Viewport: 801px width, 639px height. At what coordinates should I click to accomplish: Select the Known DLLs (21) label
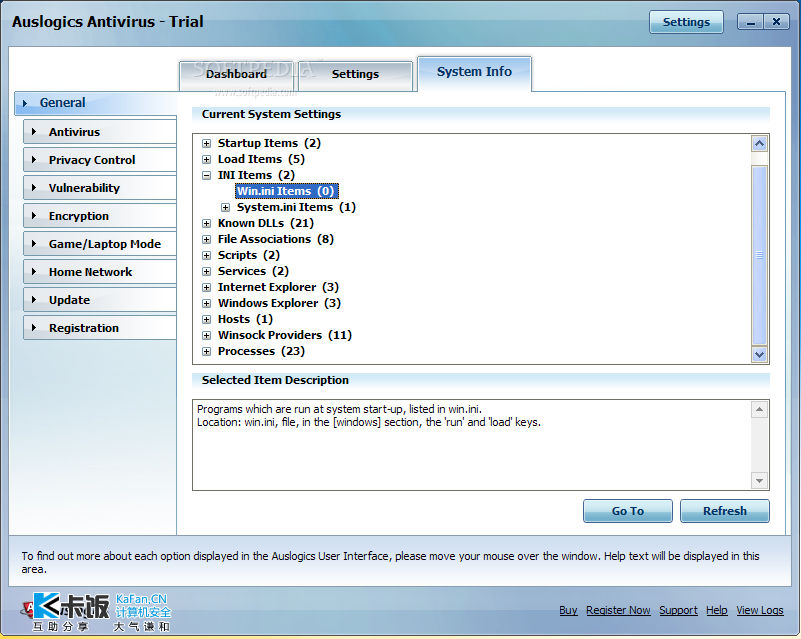(x=266, y=223)
